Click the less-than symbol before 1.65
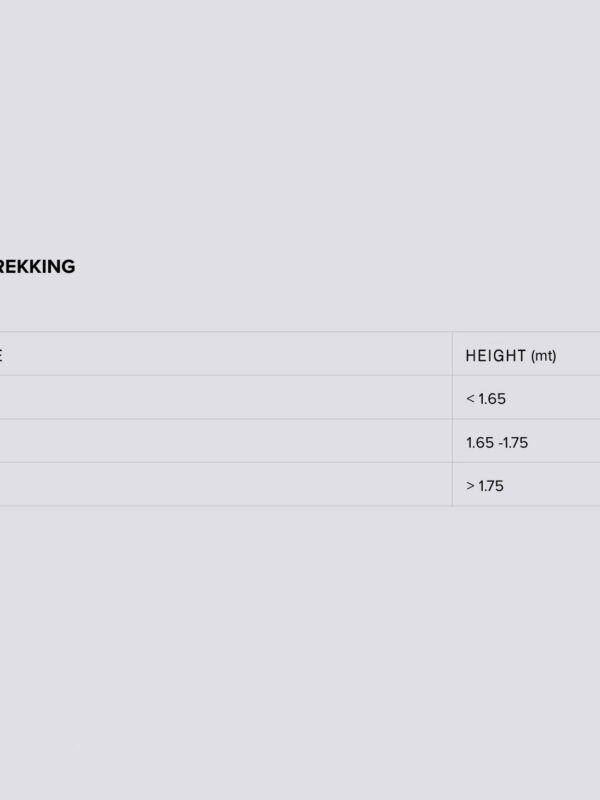The height and width of the screenshot is (800, 600). tap(470, 398)
